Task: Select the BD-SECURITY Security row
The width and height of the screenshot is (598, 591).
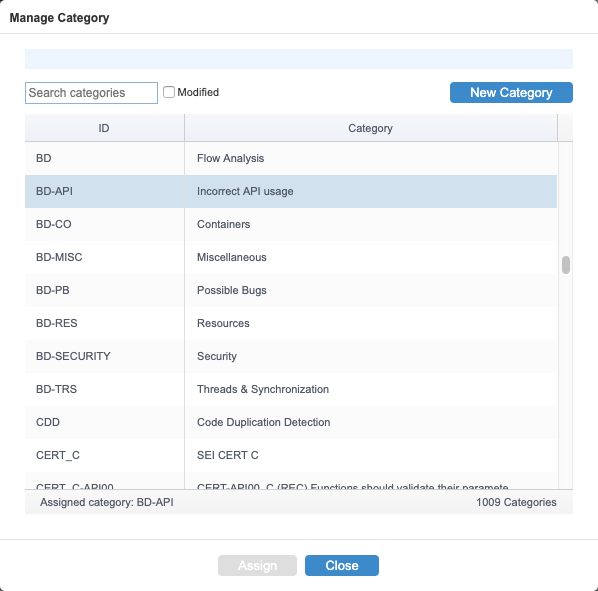Action: pos(291,356)
